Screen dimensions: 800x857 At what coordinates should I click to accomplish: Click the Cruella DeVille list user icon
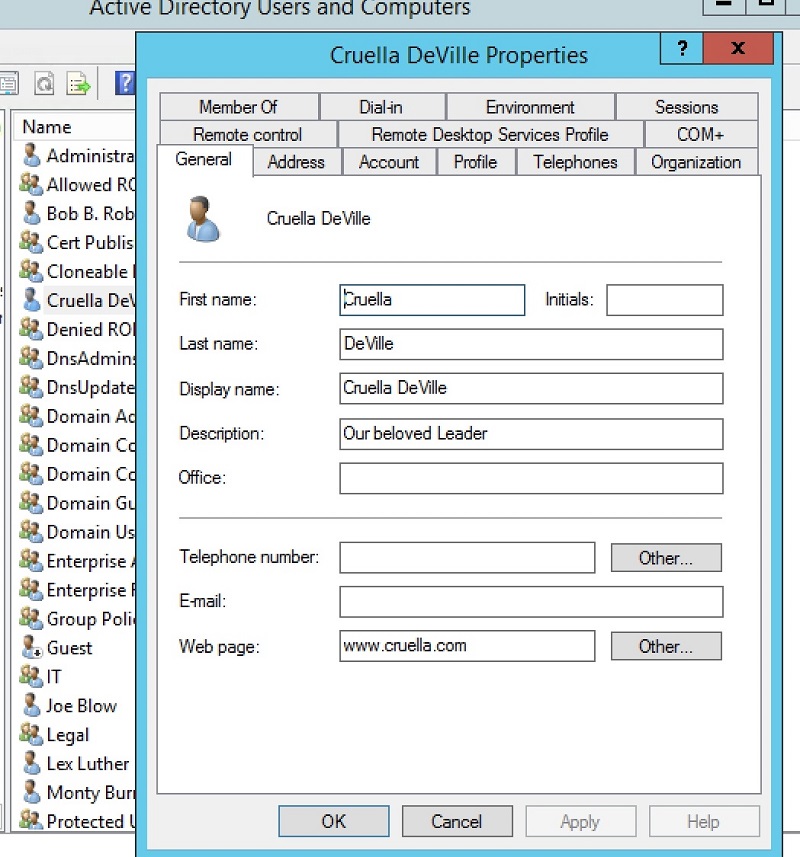[31, 300]
